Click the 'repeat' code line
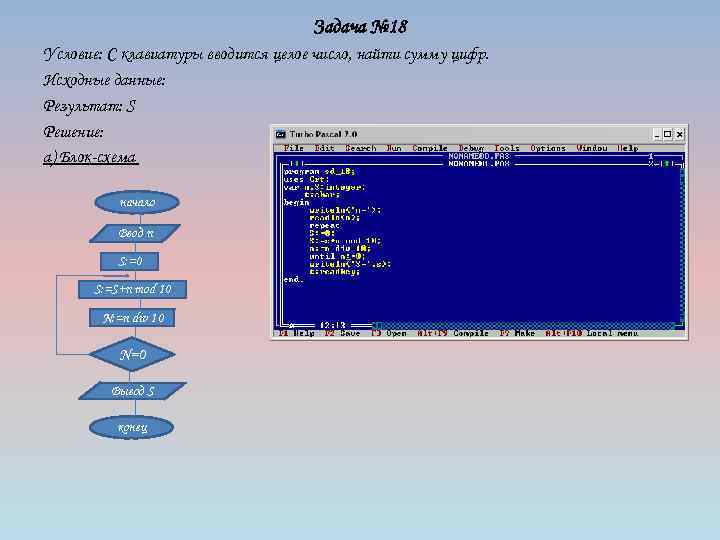Image resolution: width=720 pixels, height=540 pixels. coord(324,225)
